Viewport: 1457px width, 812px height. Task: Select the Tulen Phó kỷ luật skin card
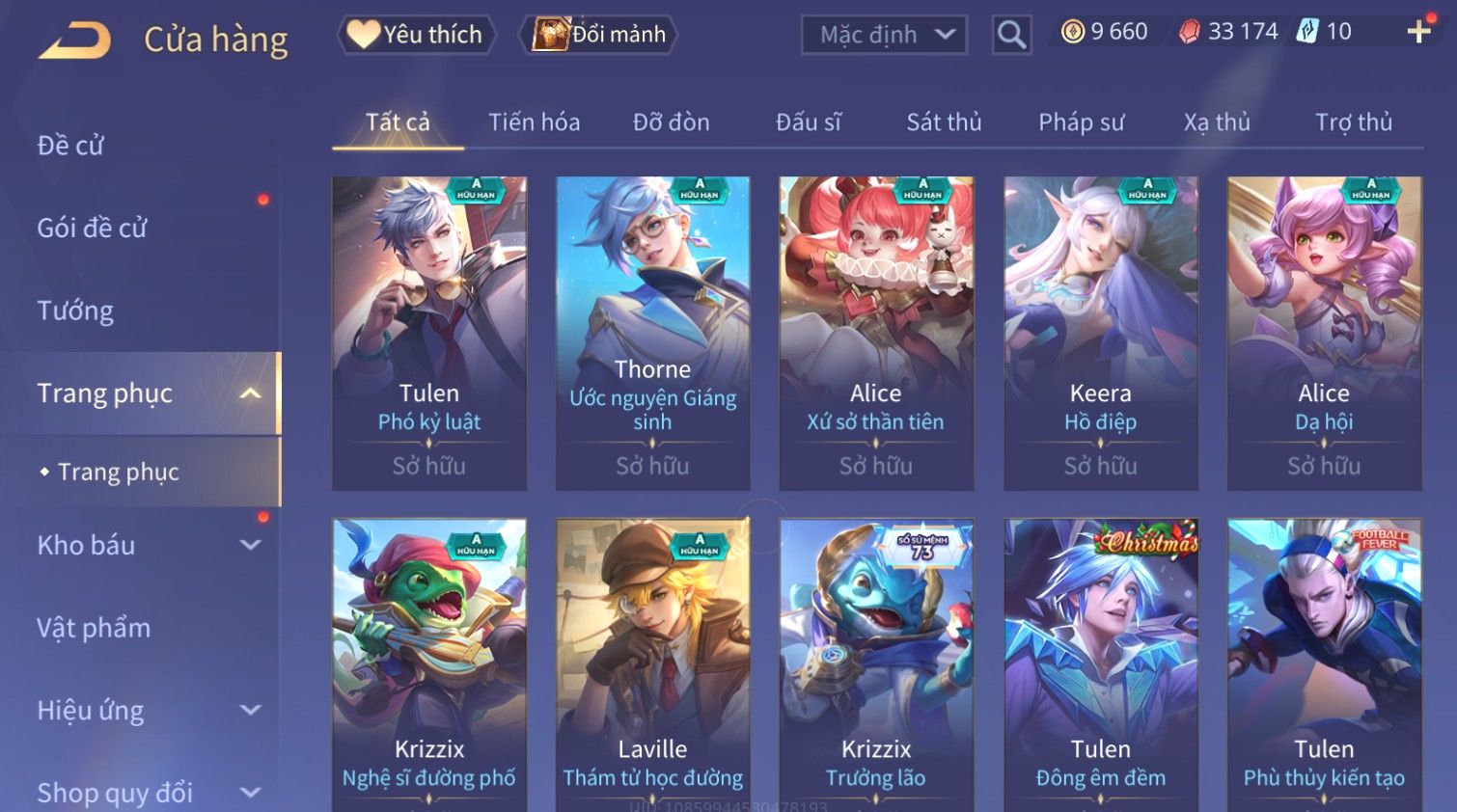pyautogui.click(x=429, y=333)
